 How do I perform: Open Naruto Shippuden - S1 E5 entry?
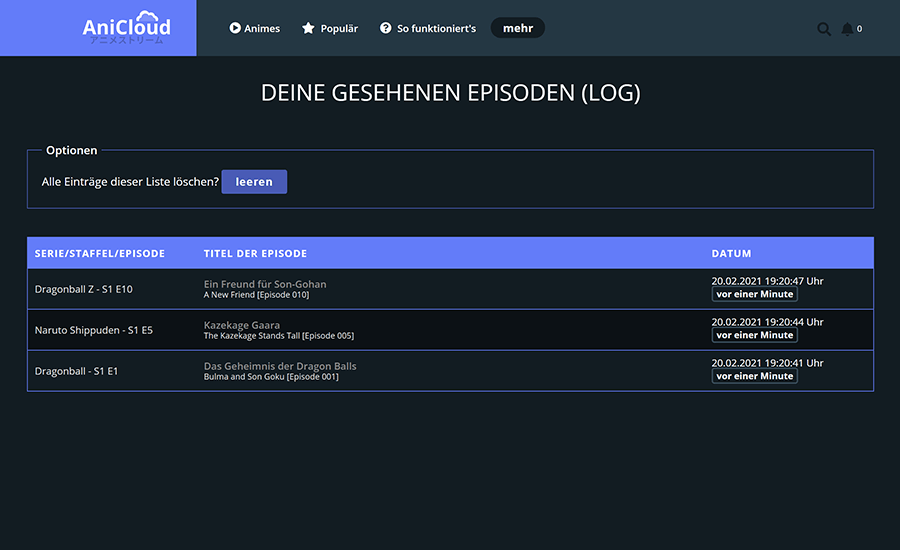tap(94, 330)
